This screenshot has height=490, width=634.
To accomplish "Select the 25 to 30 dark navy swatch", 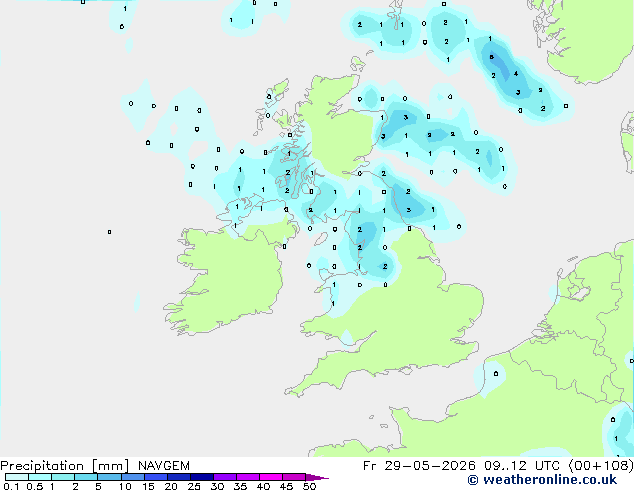I will tap(202, 477).
